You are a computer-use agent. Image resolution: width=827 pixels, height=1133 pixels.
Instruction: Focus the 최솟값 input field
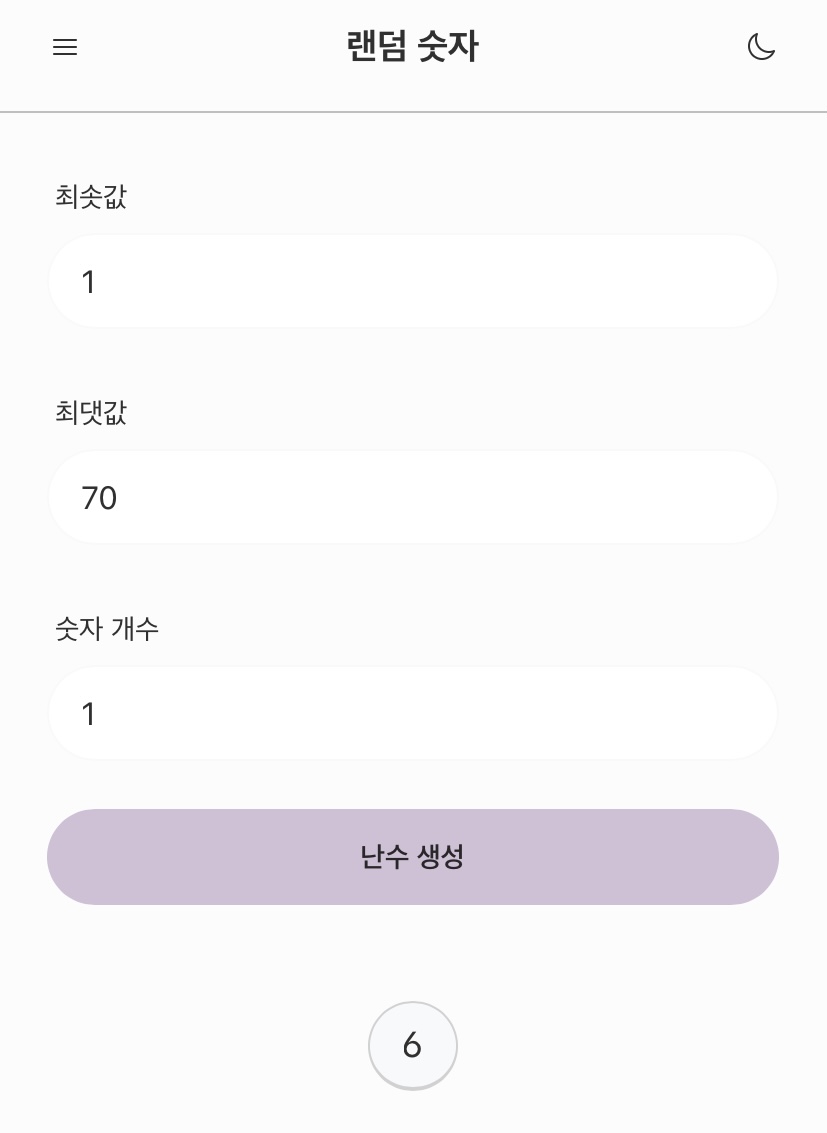point(413,282)
